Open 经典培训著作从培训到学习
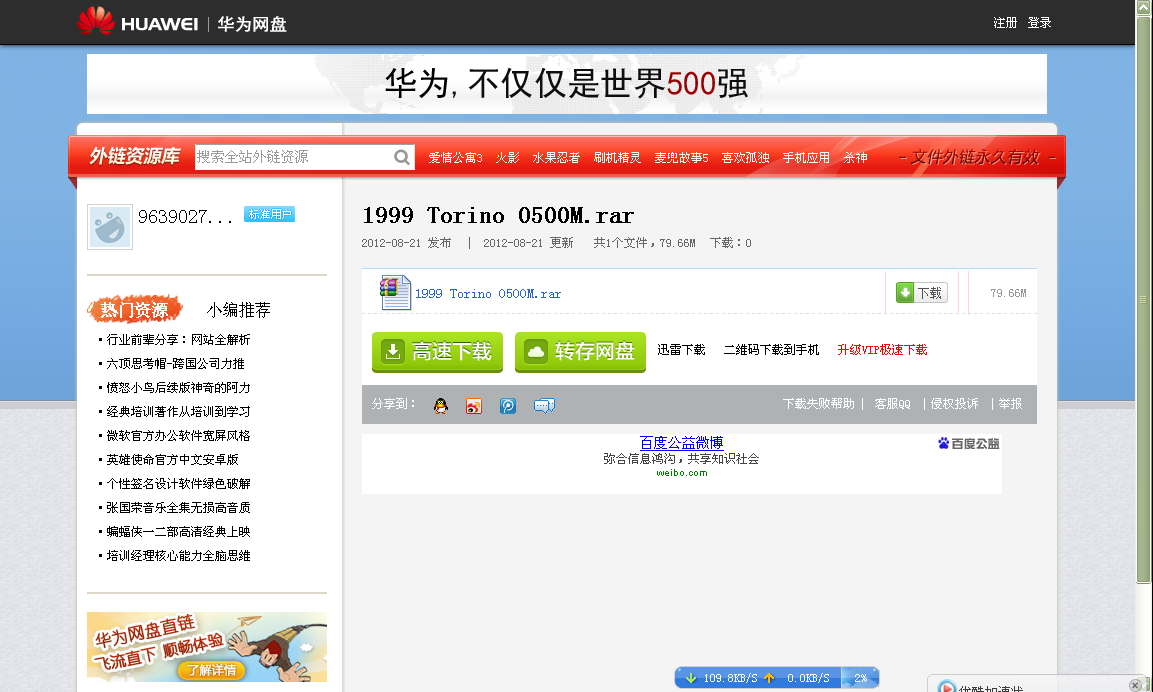This screenshot has height=692, width=1153. click(x=178, y=412)
